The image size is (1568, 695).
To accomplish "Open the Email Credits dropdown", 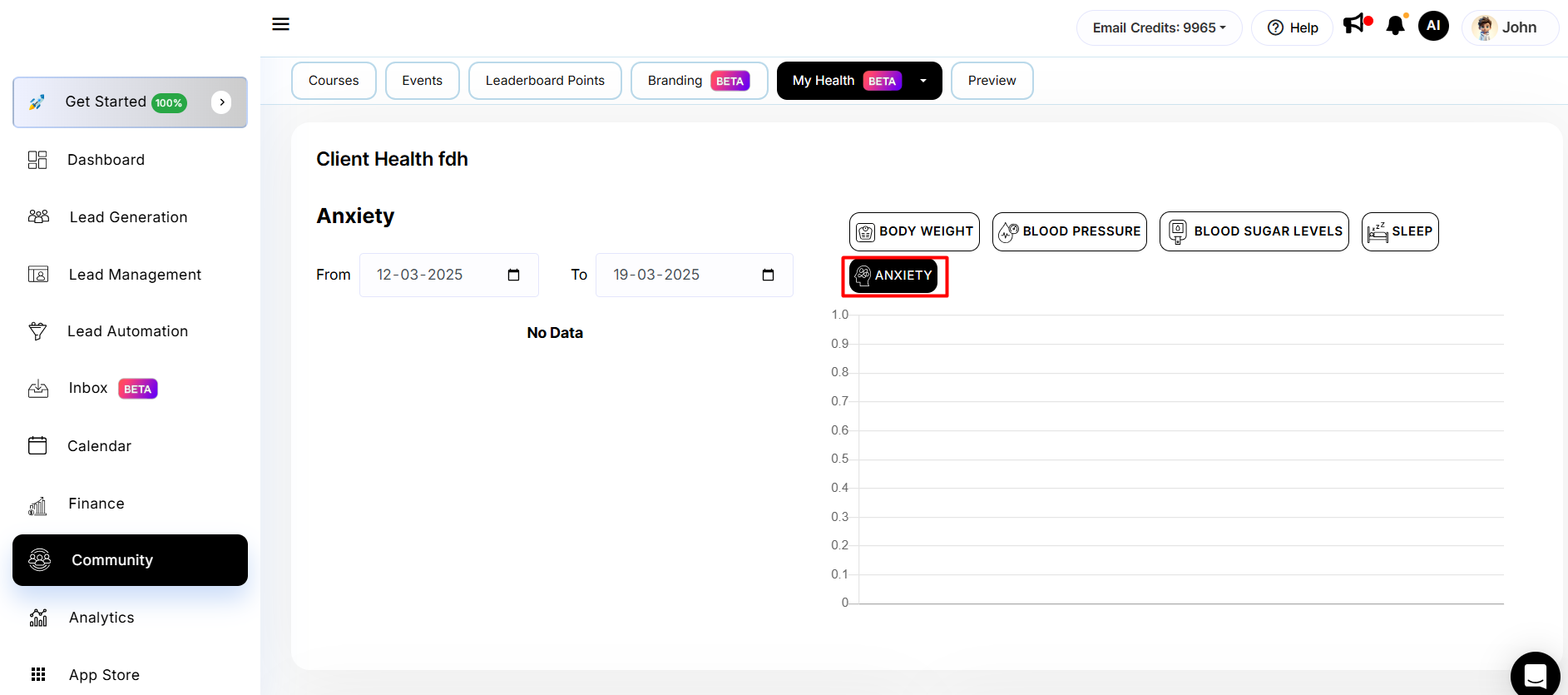I will (1159, 27).
